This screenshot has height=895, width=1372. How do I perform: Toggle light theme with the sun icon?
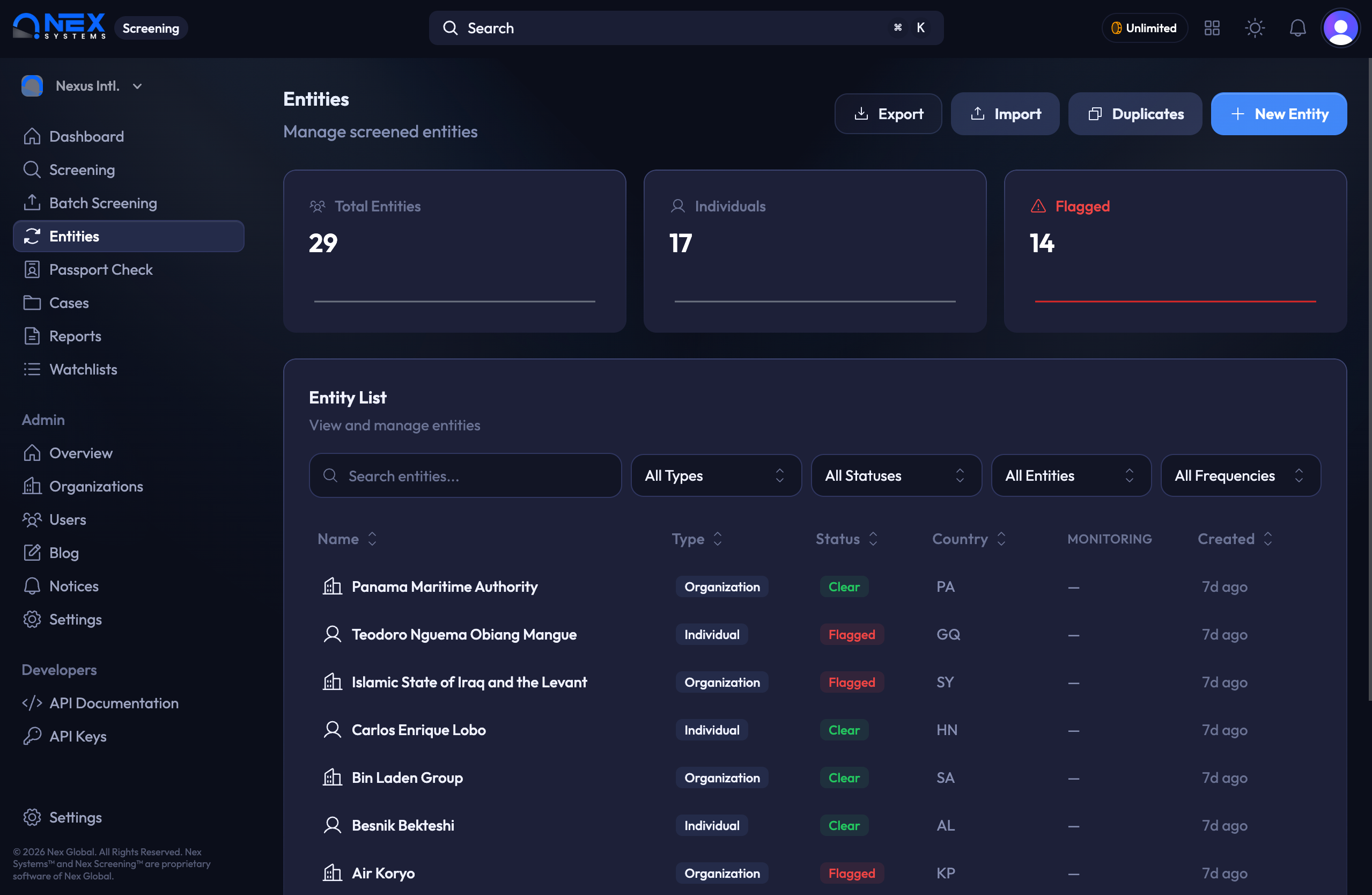click(x=1255, y=28)
